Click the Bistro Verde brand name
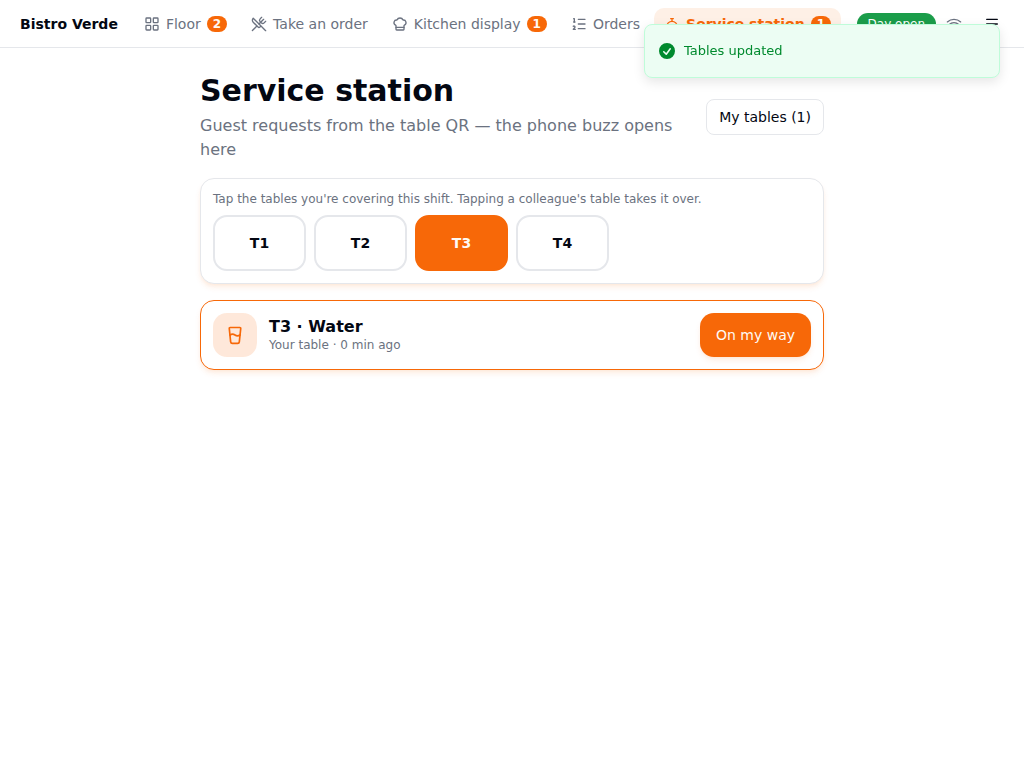This screenshot has height=768, width=1024. pos(69,24)
